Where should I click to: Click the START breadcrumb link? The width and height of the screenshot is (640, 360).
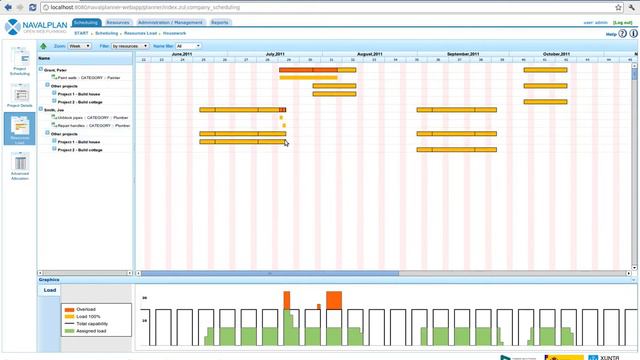(81, 33)
